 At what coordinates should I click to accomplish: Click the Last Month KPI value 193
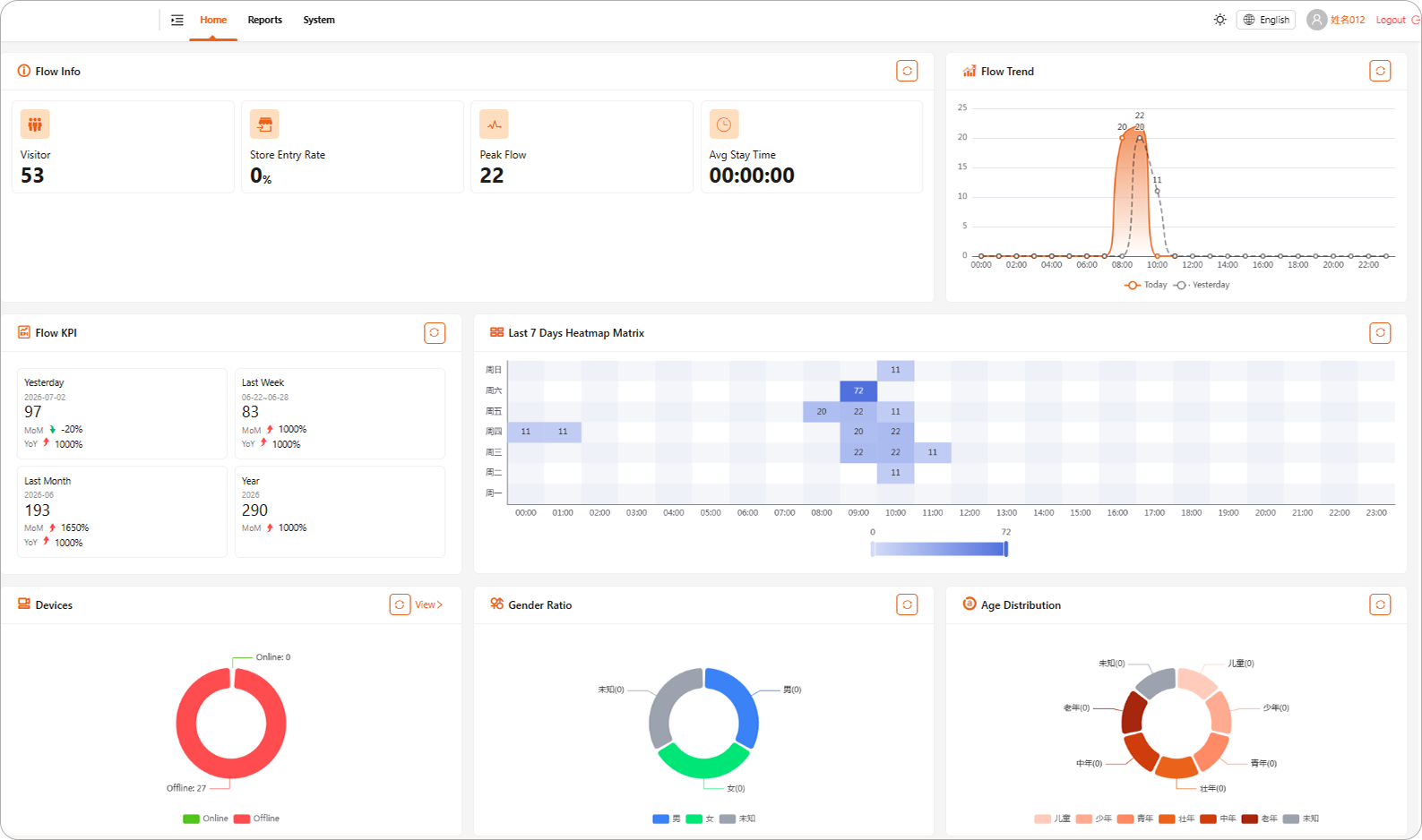38,510
